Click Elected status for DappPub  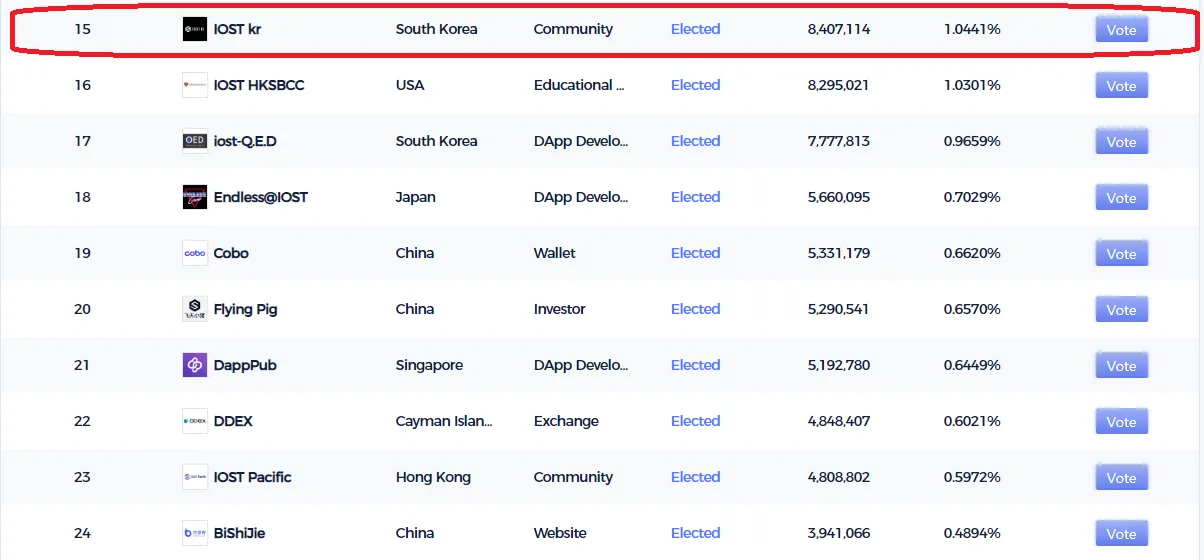[x=695, y=365]
